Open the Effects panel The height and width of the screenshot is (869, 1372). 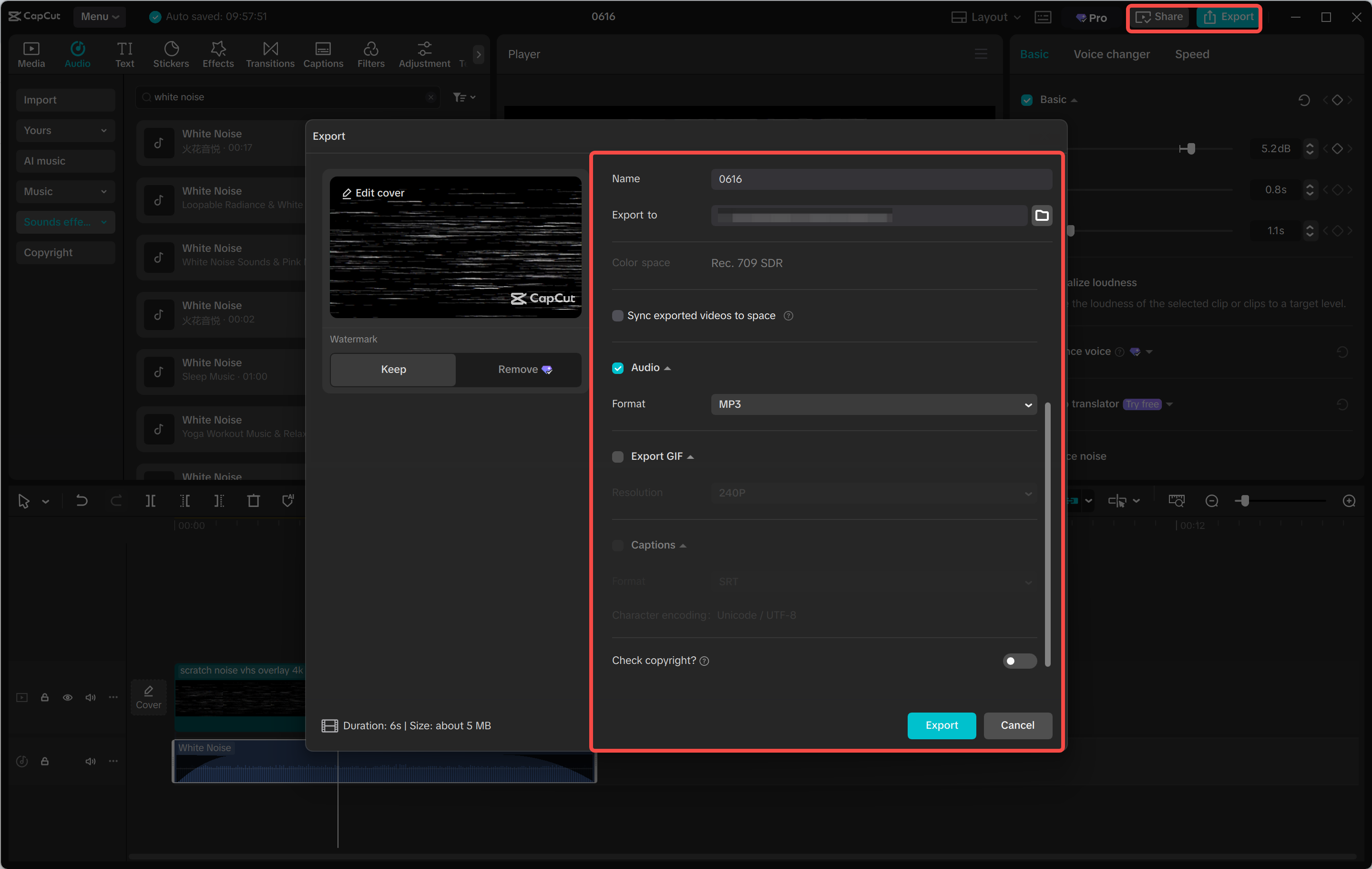pos(218,53)
